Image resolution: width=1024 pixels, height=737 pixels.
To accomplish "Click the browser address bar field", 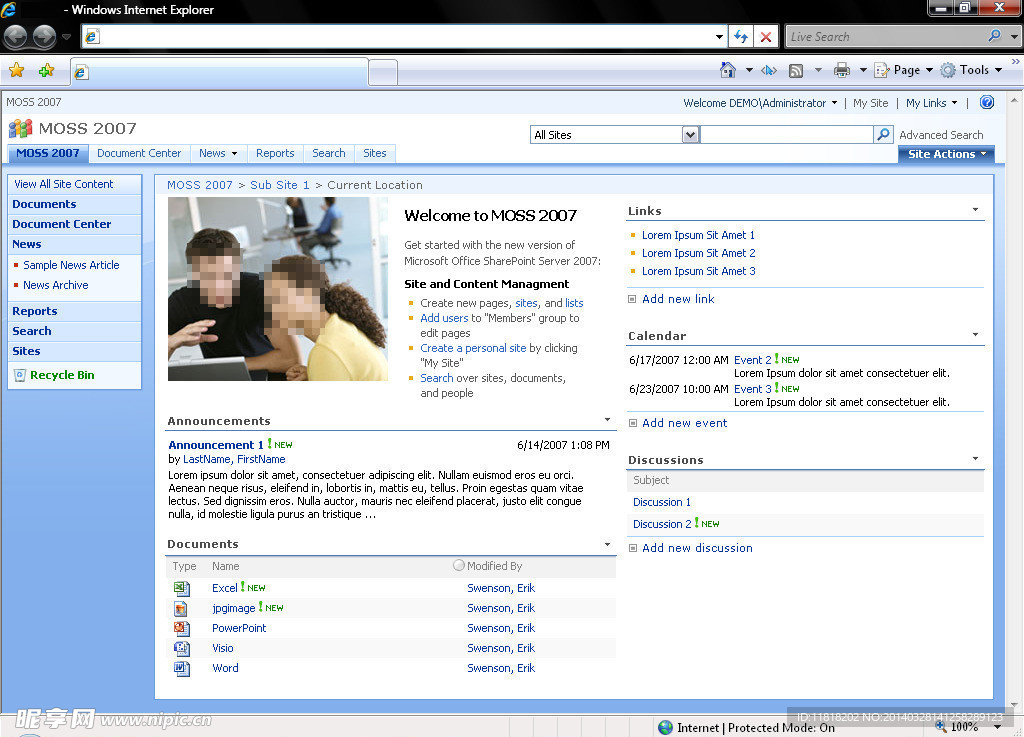I will [404, 37].
